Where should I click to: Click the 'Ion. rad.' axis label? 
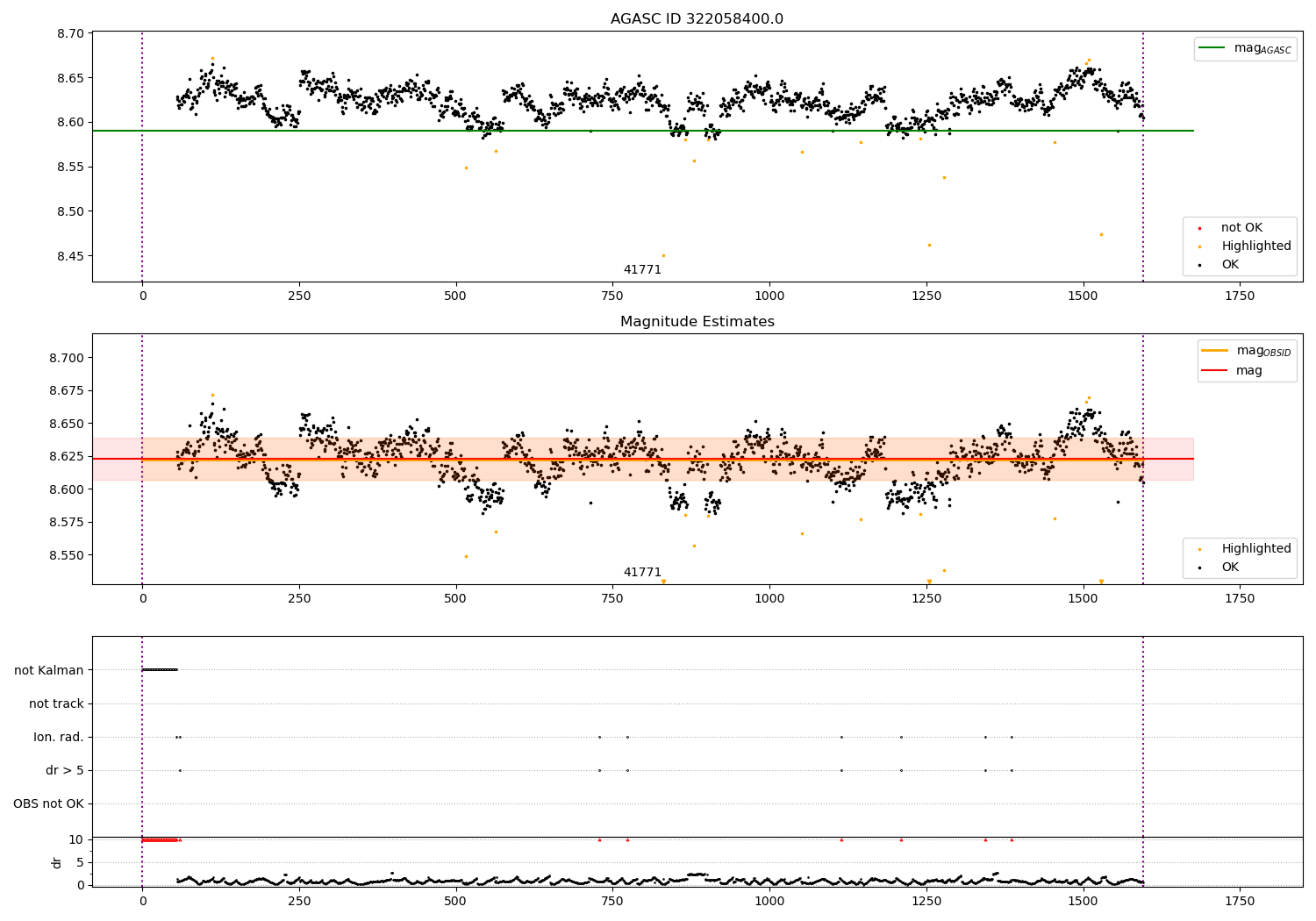click(59, 738)
